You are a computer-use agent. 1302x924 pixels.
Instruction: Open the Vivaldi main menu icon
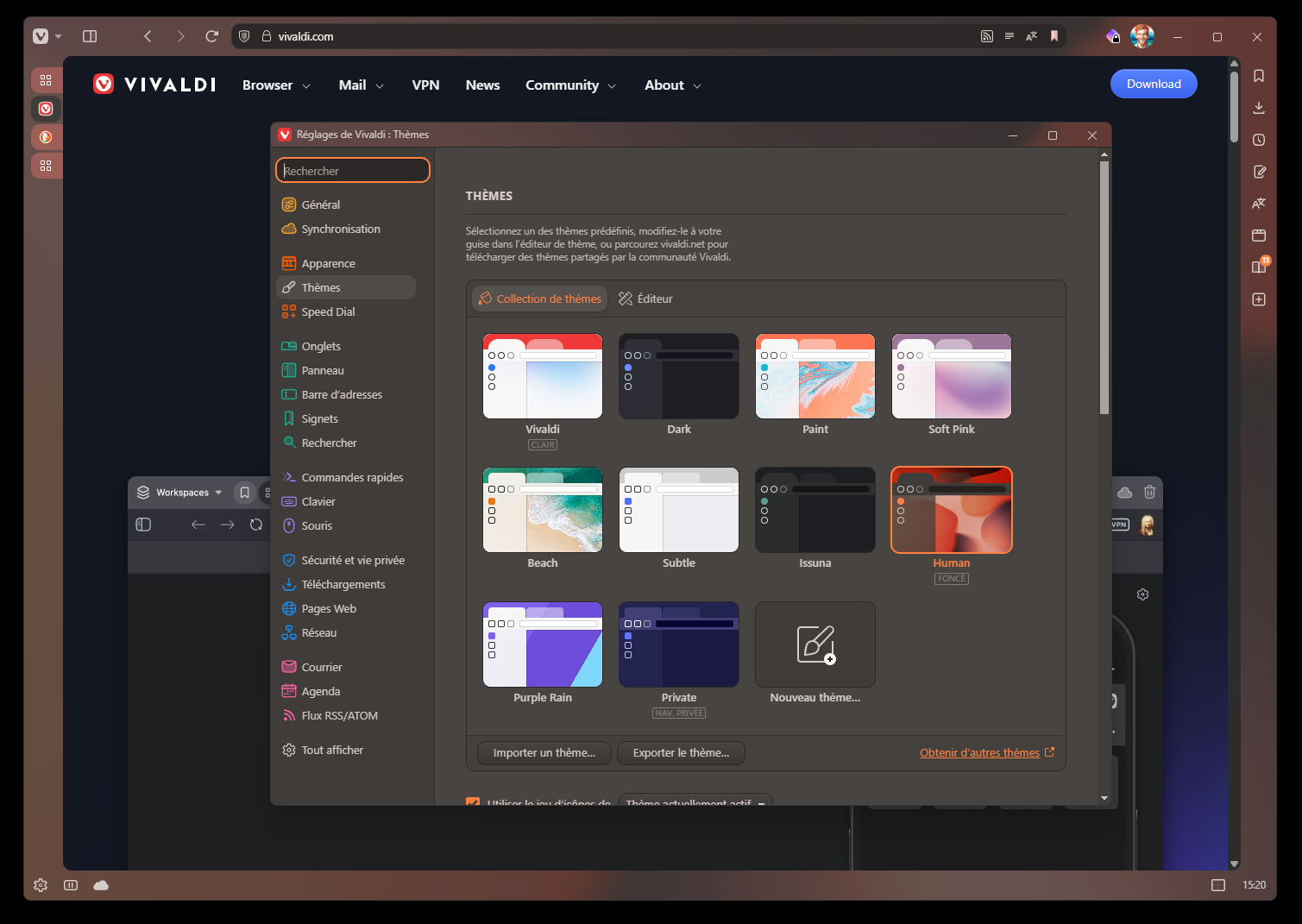(41, 36)
